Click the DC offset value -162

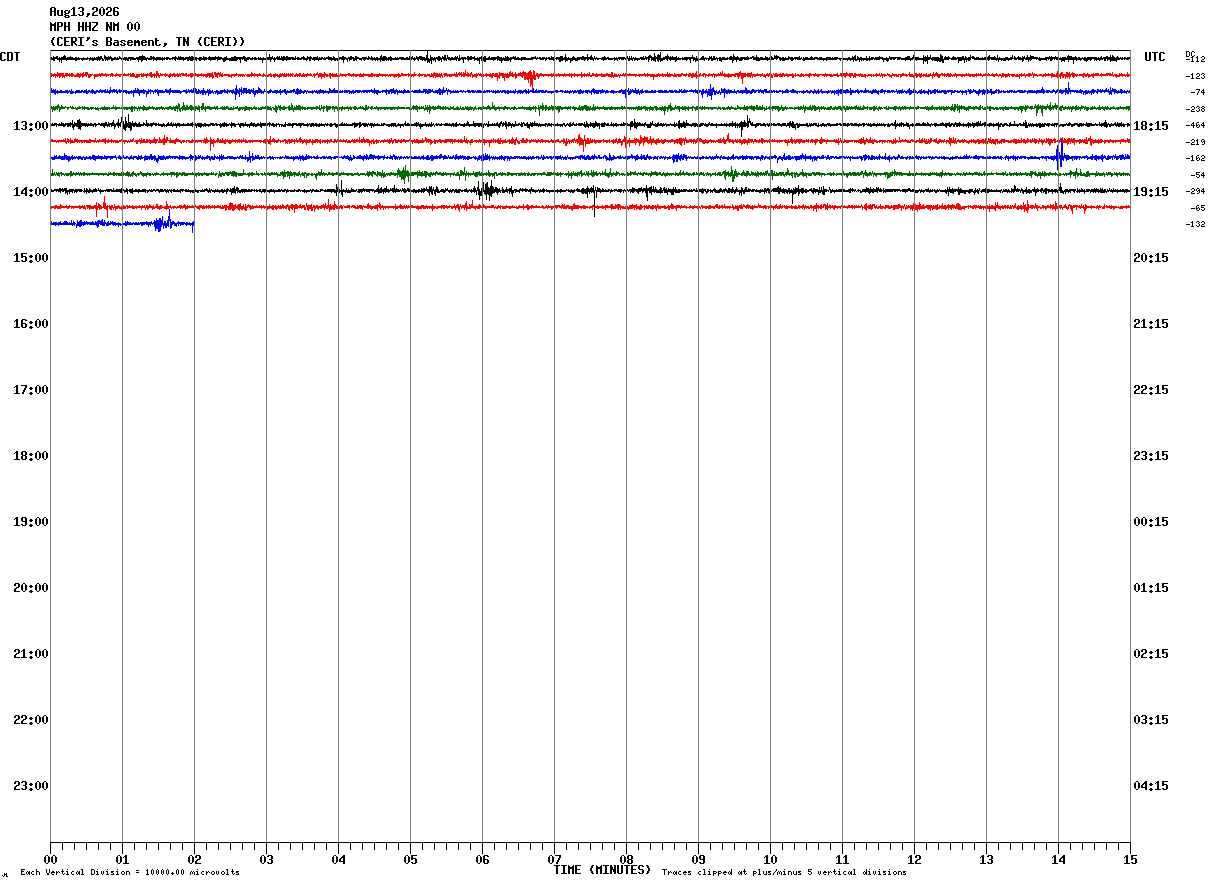pyautogui.click(x=1195, y=158)
